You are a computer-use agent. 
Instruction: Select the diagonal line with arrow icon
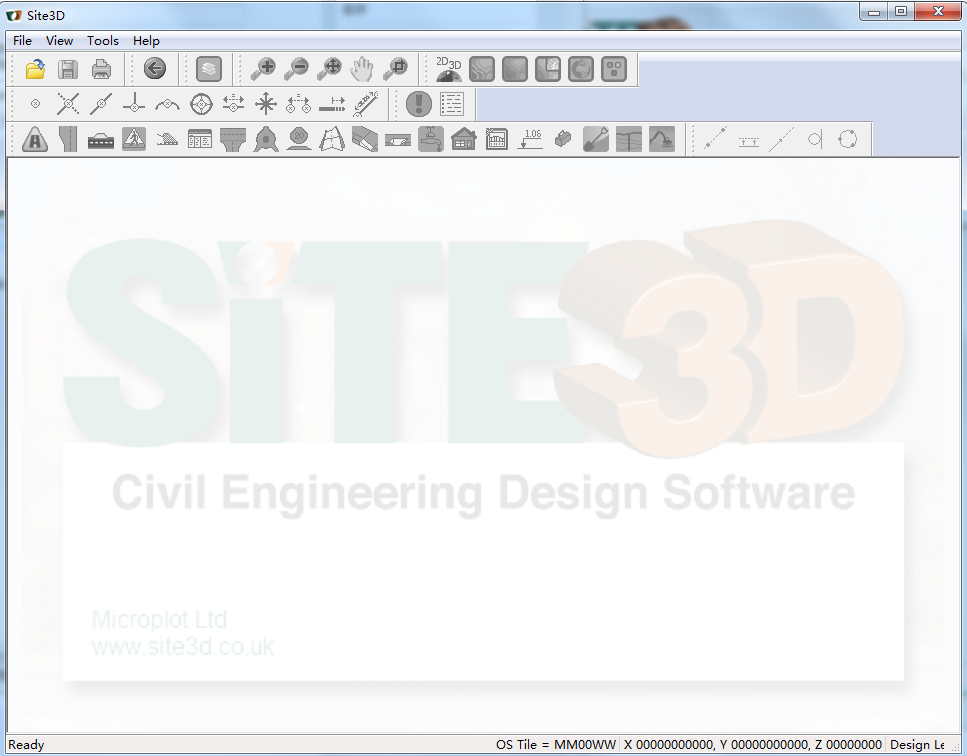pos(781,139)
